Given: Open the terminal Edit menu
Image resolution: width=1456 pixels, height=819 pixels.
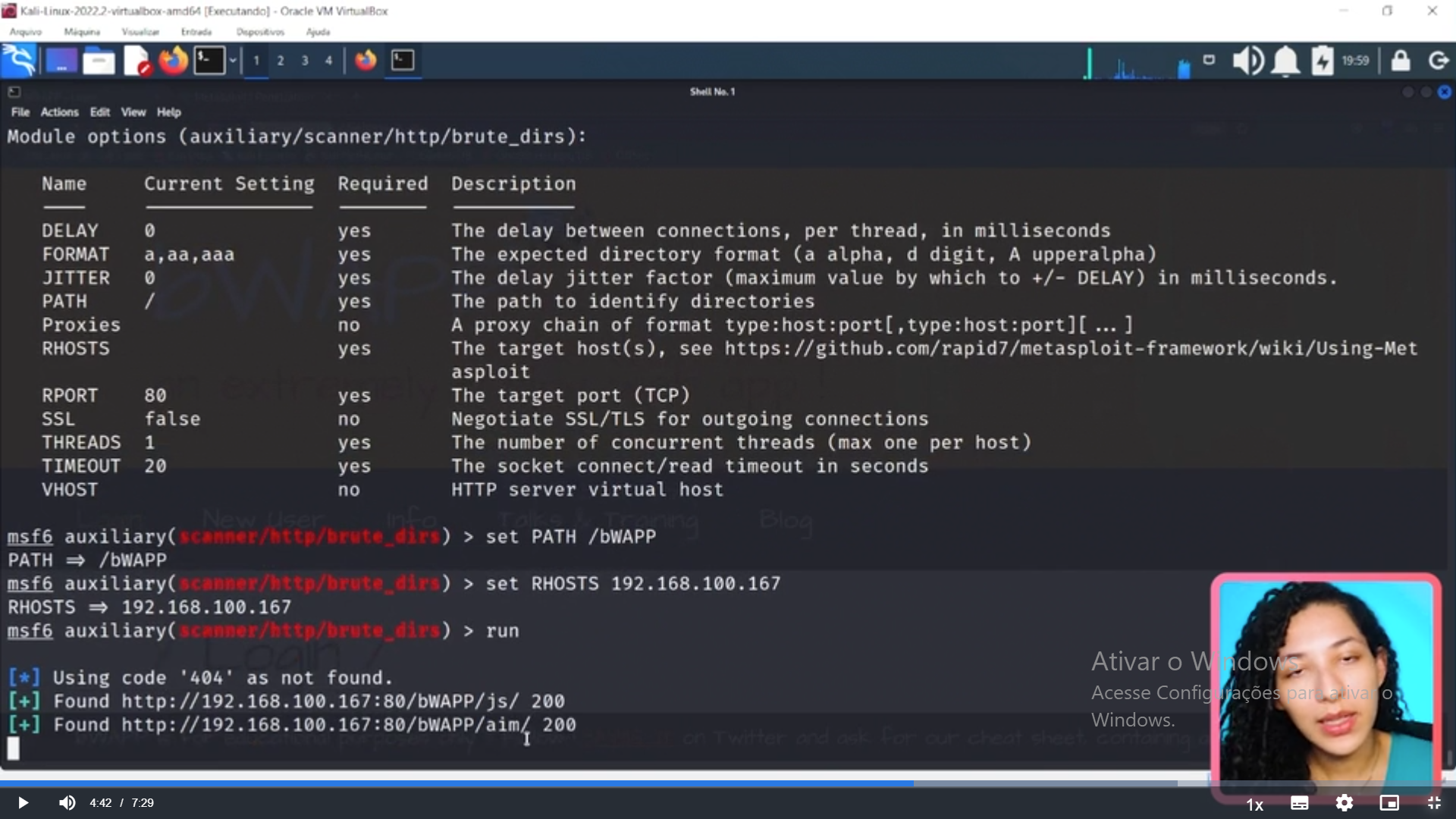Looking at the screenshot, I should coord(99,112).
